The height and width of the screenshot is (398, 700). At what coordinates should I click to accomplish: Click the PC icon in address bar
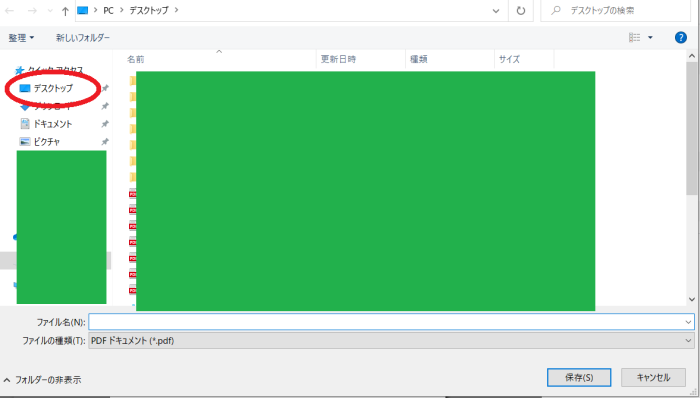[x=83, y=10]
